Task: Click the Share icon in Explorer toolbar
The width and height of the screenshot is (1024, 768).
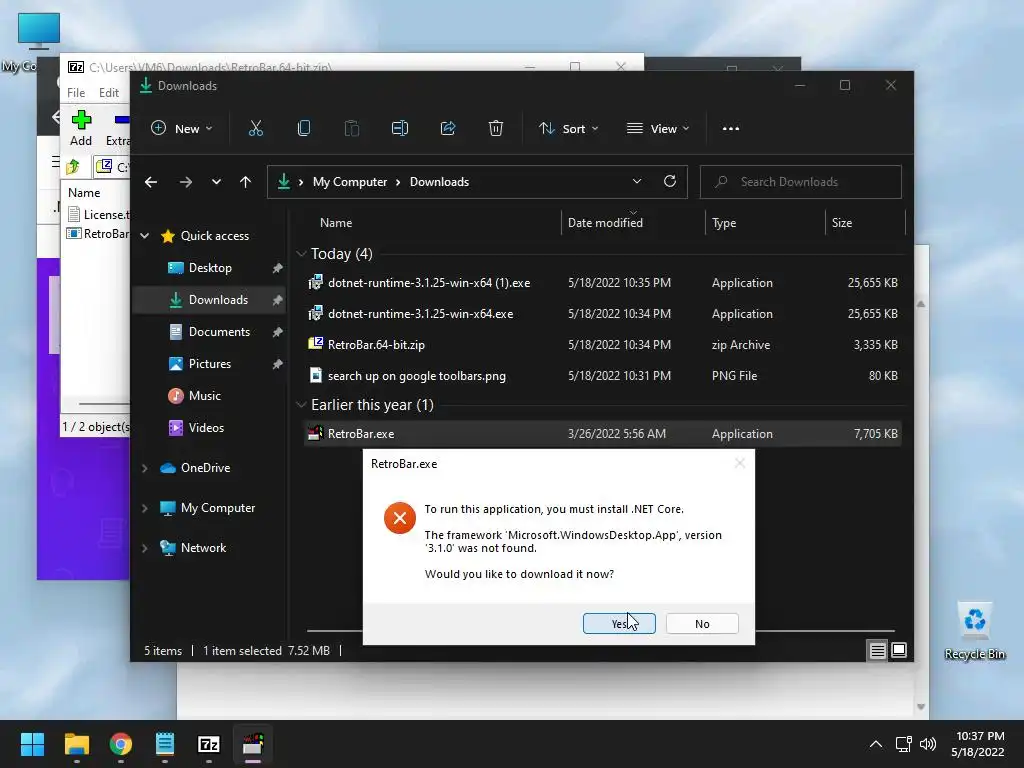Action: (448, 129)
